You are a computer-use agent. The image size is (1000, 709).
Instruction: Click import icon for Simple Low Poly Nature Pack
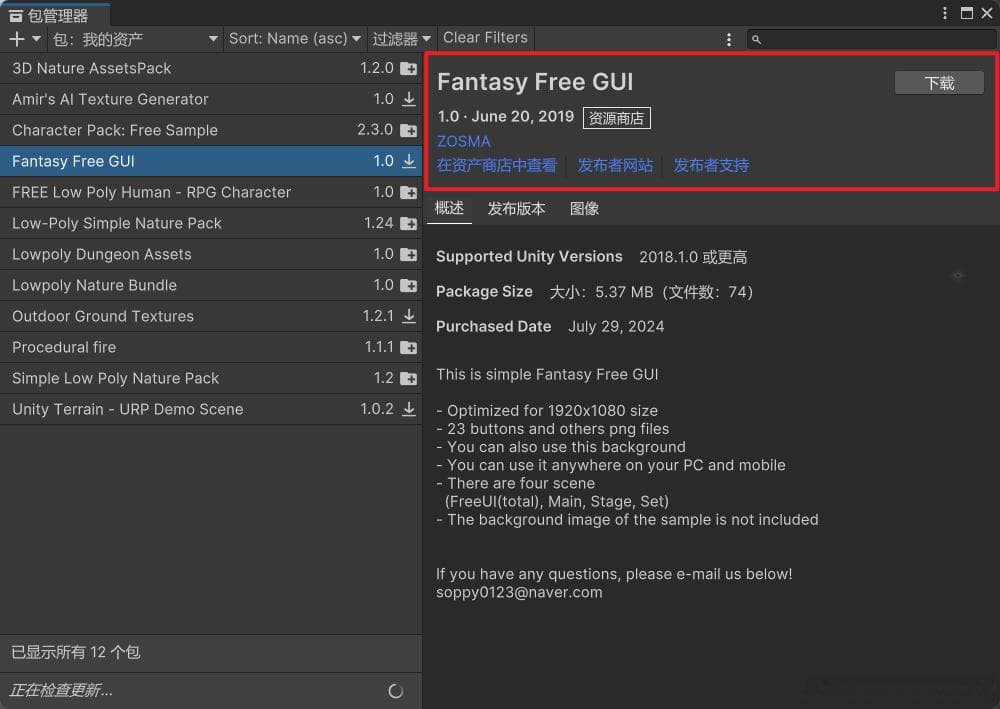408,379
